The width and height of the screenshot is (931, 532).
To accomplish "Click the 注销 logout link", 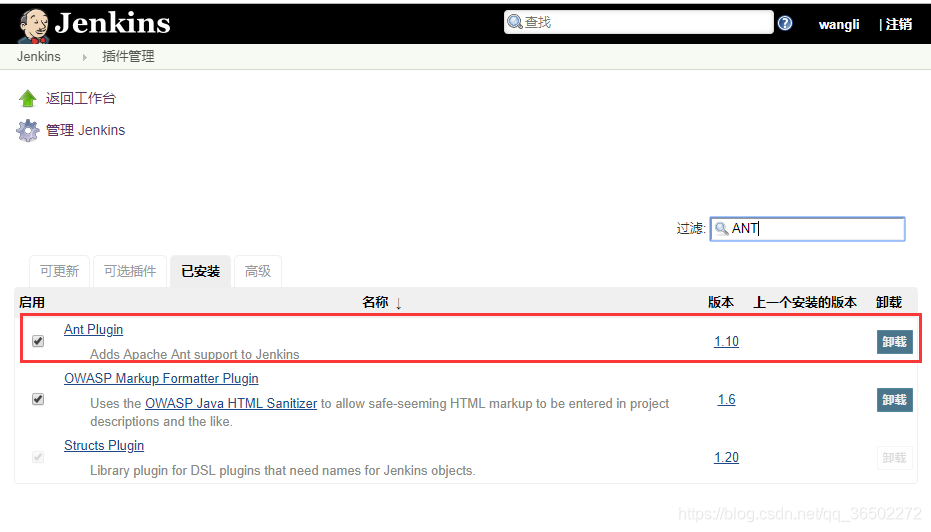I will pyautogui.click(x=898, y=24).
